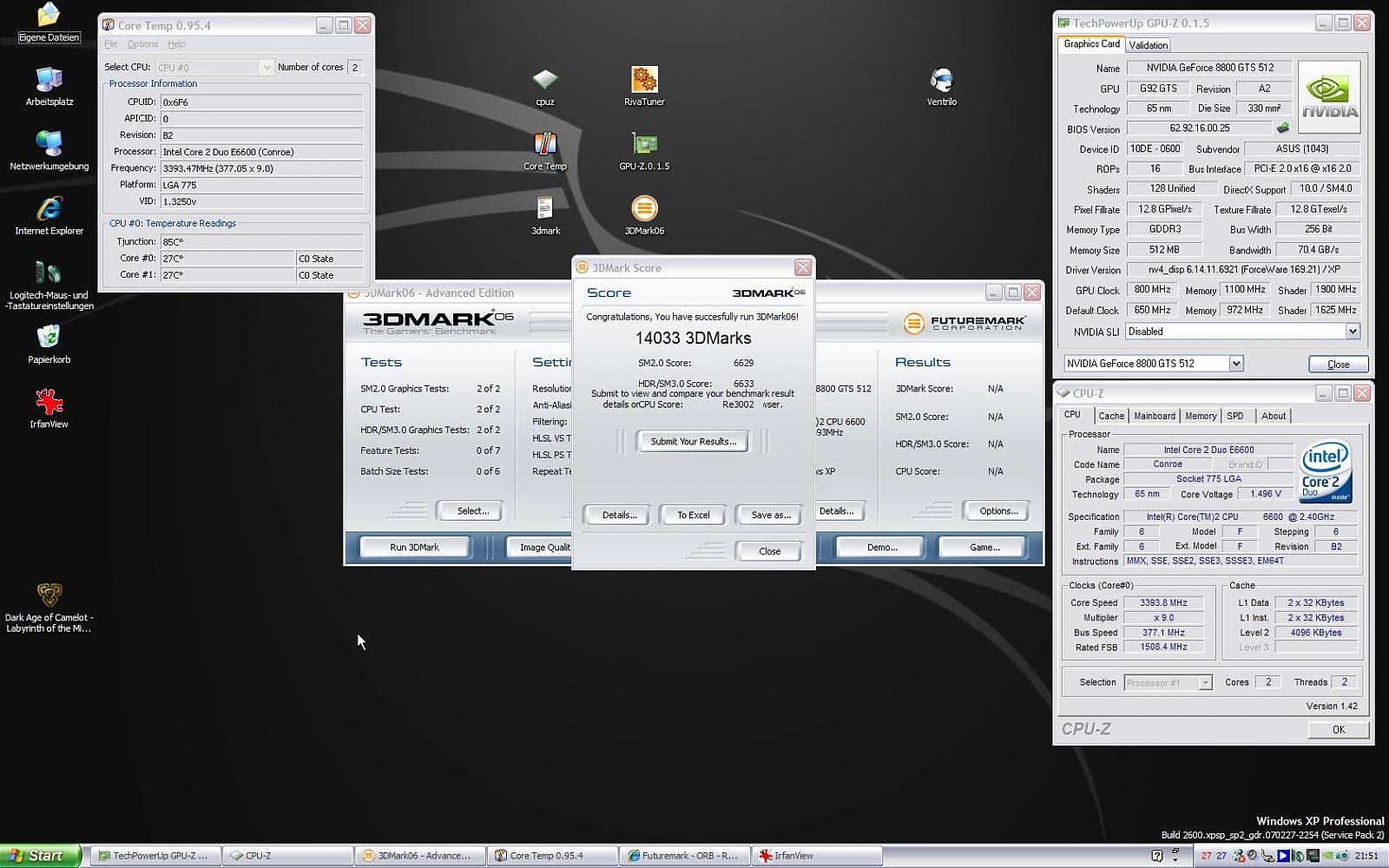Image resolution: width=1389 pixels, height=868 pixels.
Task: Open the Arbeitsplatz desktop icon
Action: coord(49,86)
